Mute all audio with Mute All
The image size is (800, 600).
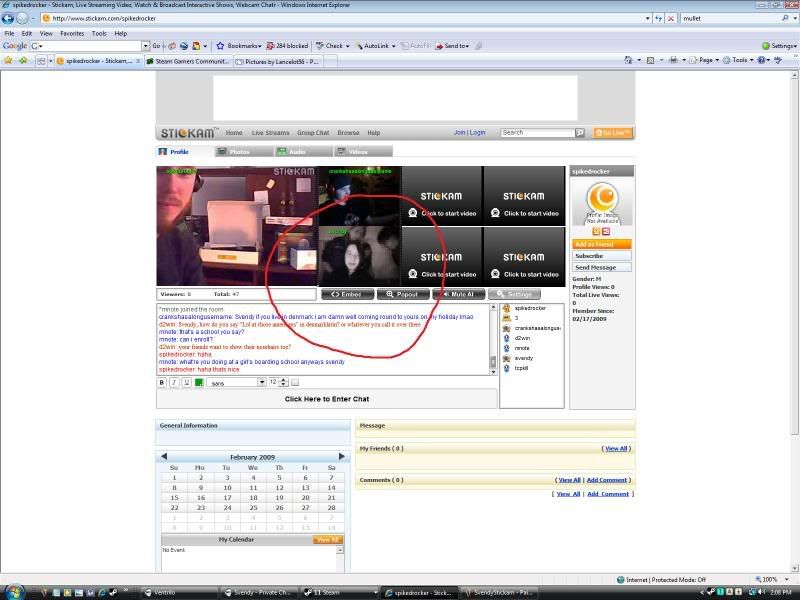458,294
